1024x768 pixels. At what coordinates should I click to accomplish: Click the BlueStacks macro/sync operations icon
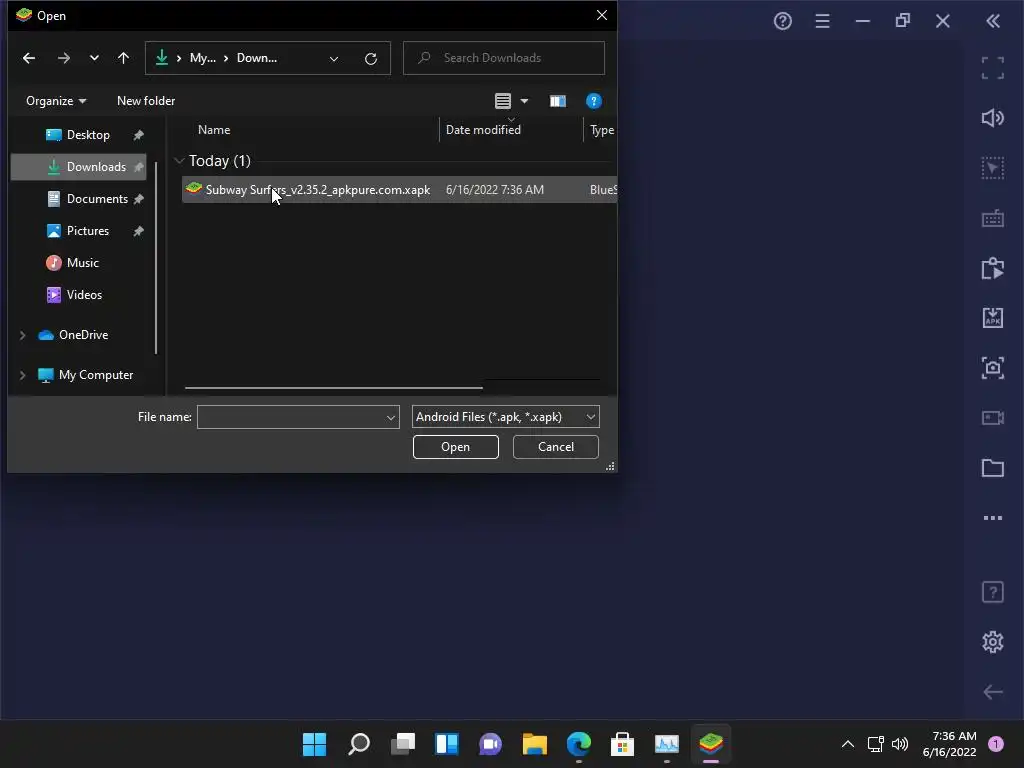[x=992, y=268]
